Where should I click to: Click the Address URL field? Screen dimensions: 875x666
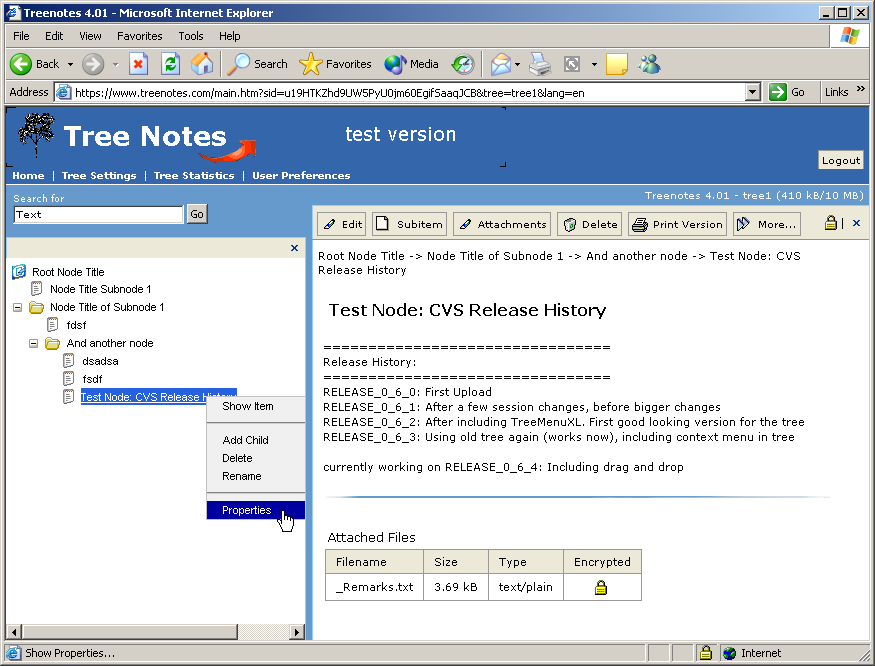[x=409, y=93]
